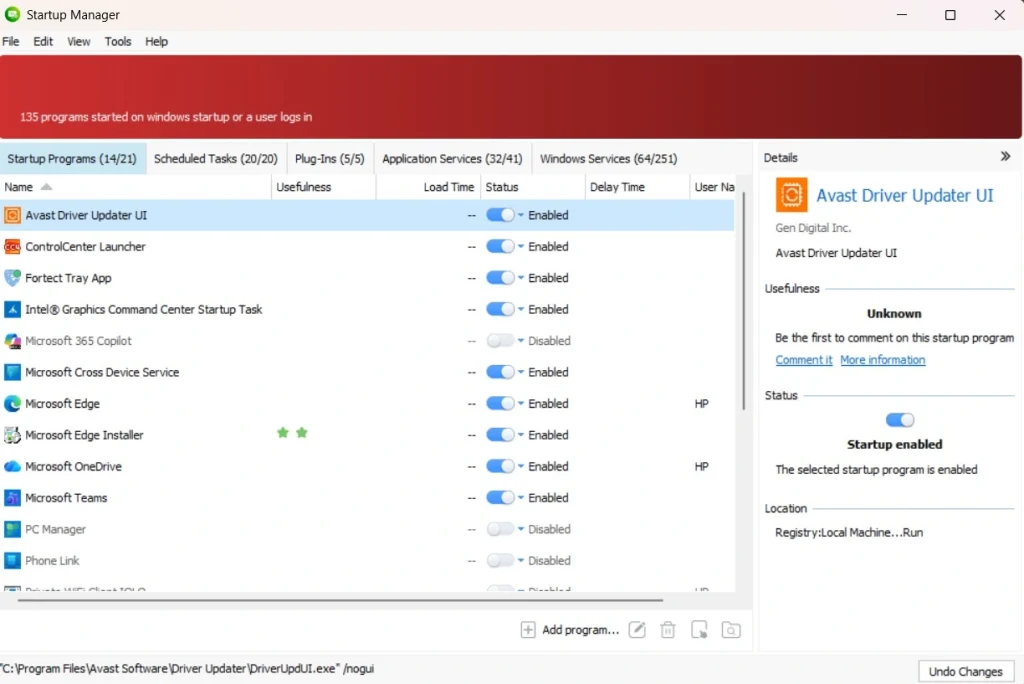Image resolution: width=1024 pixels, height=684 pixels.
Task: Toggle Fortect Tray App switch off
Action: point(500,278)
